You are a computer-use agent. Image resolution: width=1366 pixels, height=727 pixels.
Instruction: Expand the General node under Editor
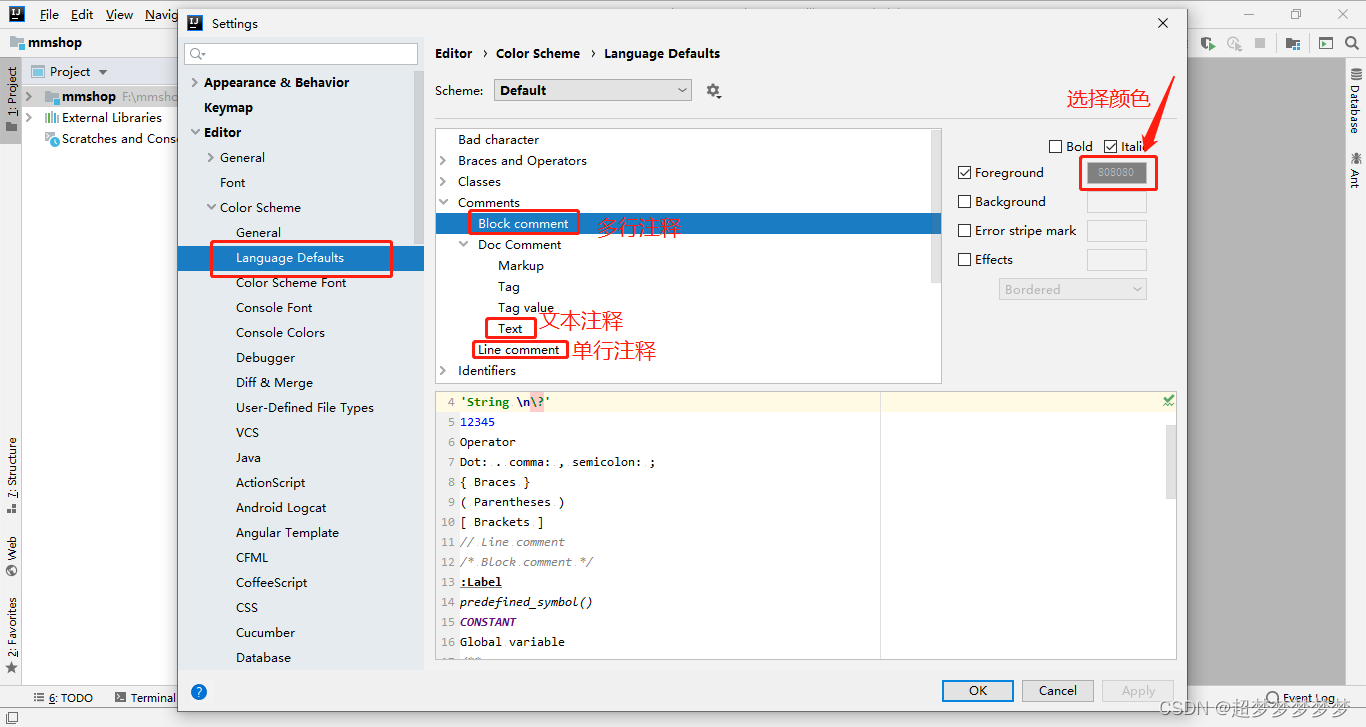coord(210,158)
